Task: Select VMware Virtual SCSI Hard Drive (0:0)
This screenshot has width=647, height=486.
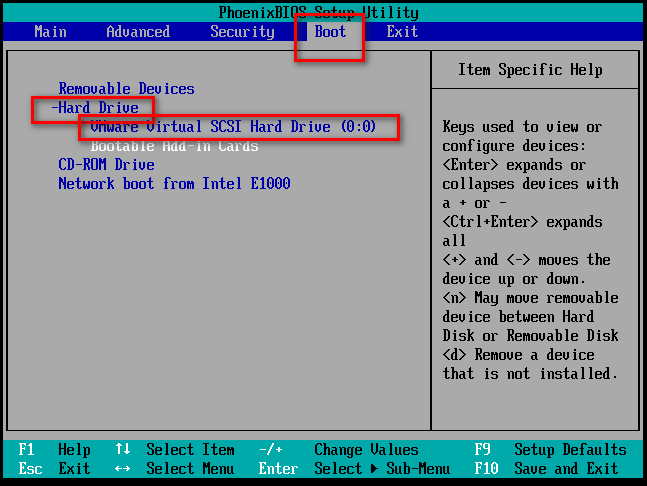Action: tap(233, 127)
